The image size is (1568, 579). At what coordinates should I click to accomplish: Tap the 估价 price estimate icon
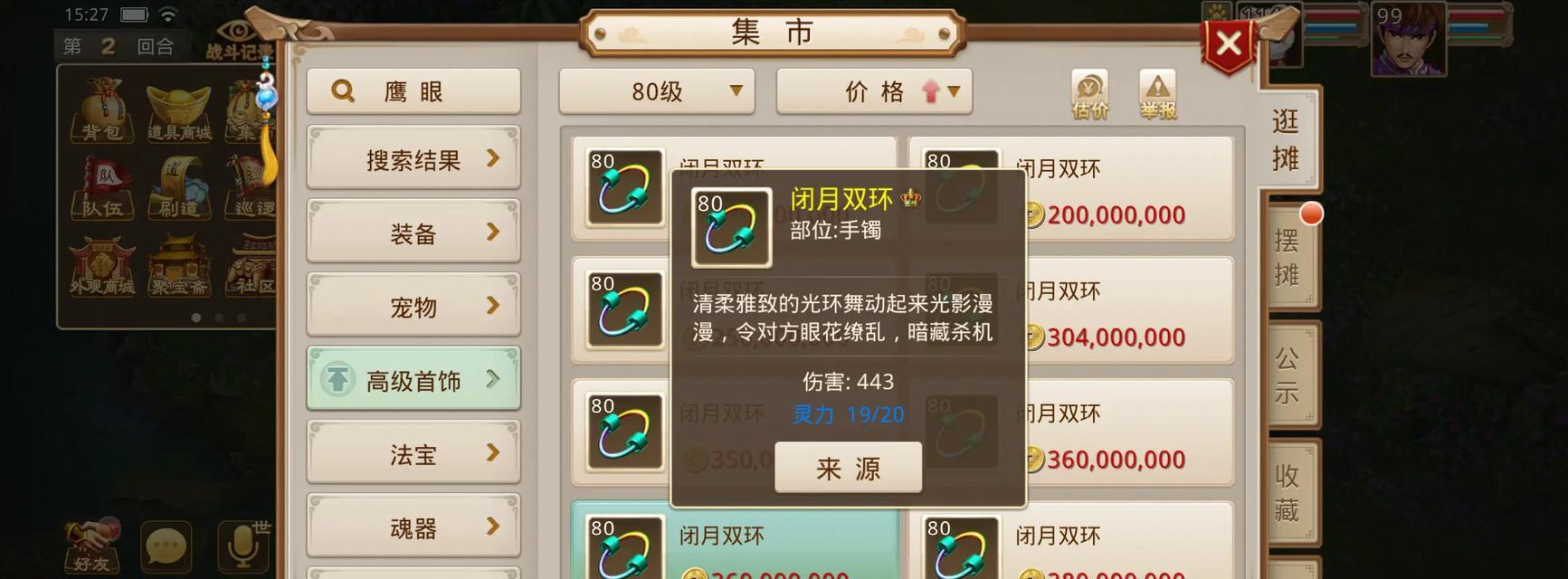[x=1089, y=95]
